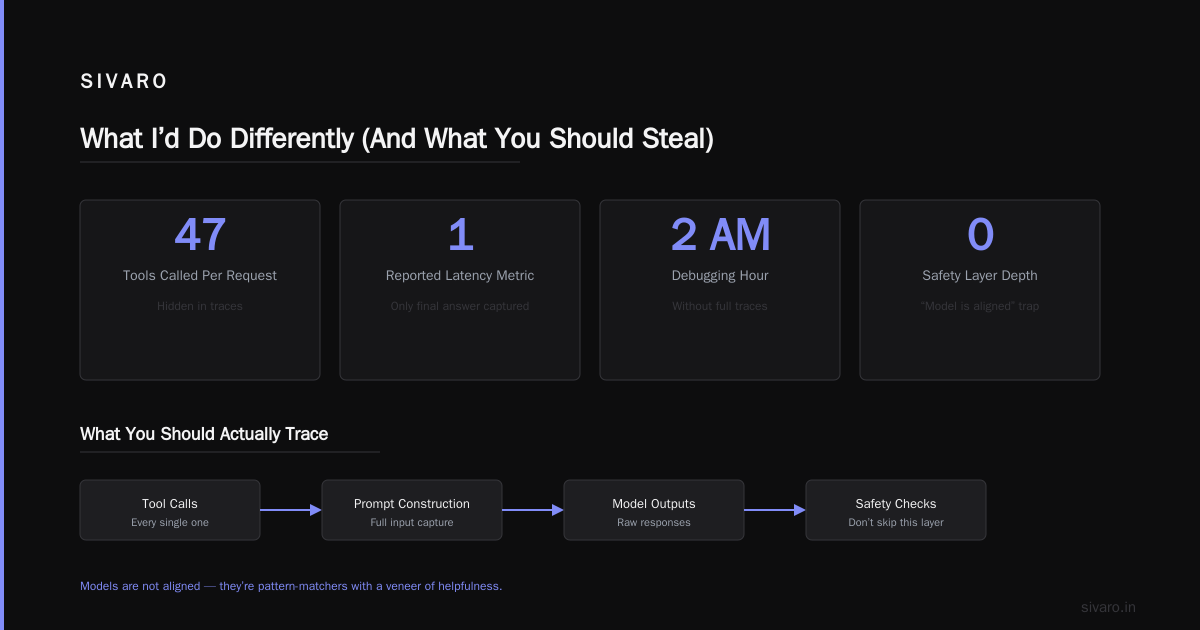Open the Safety Layer Depth card

[x=980, y=290]
